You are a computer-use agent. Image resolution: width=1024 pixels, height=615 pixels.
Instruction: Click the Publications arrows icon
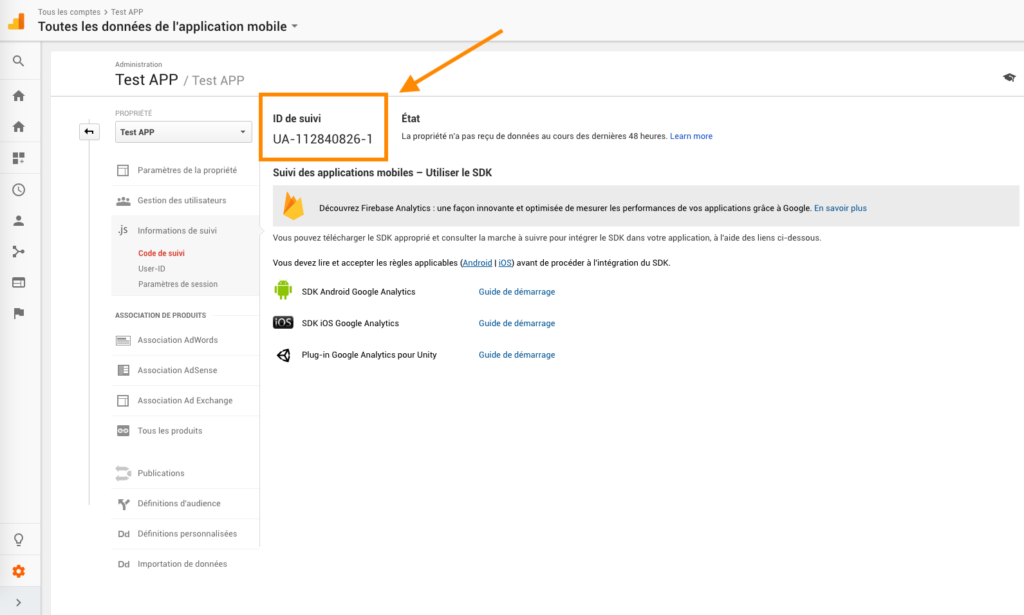pyautogui.click(x=123, y=473)
